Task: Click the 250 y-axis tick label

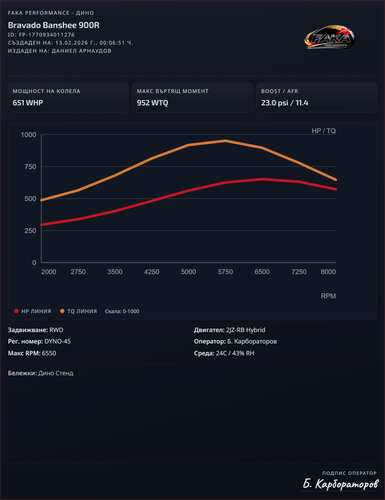Action: (x=30, y=231)
